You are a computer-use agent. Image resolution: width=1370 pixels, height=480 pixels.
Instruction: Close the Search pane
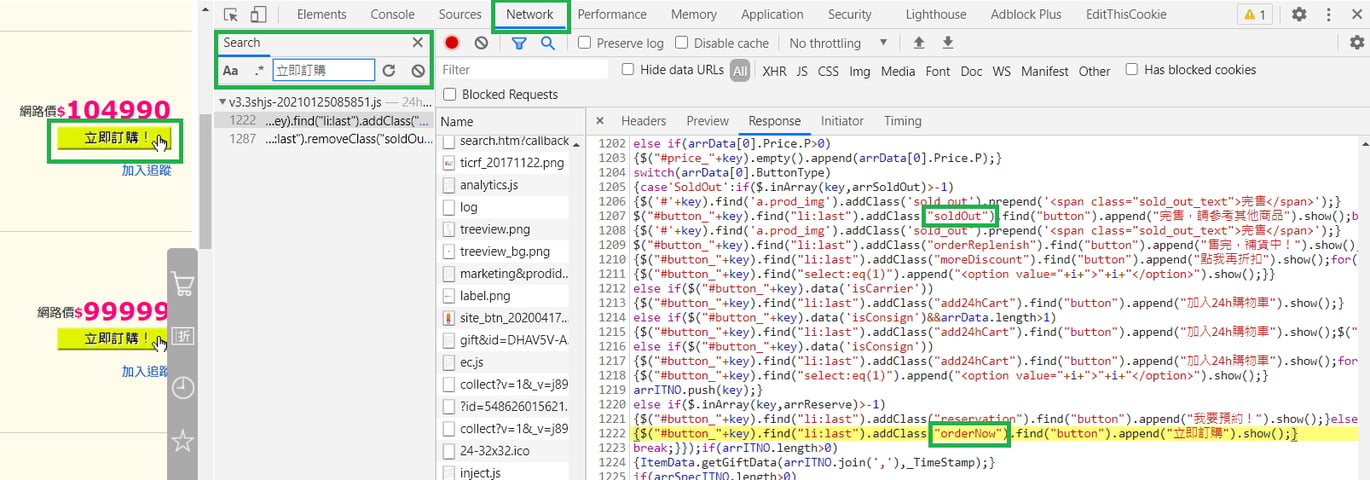pos(417,43)
